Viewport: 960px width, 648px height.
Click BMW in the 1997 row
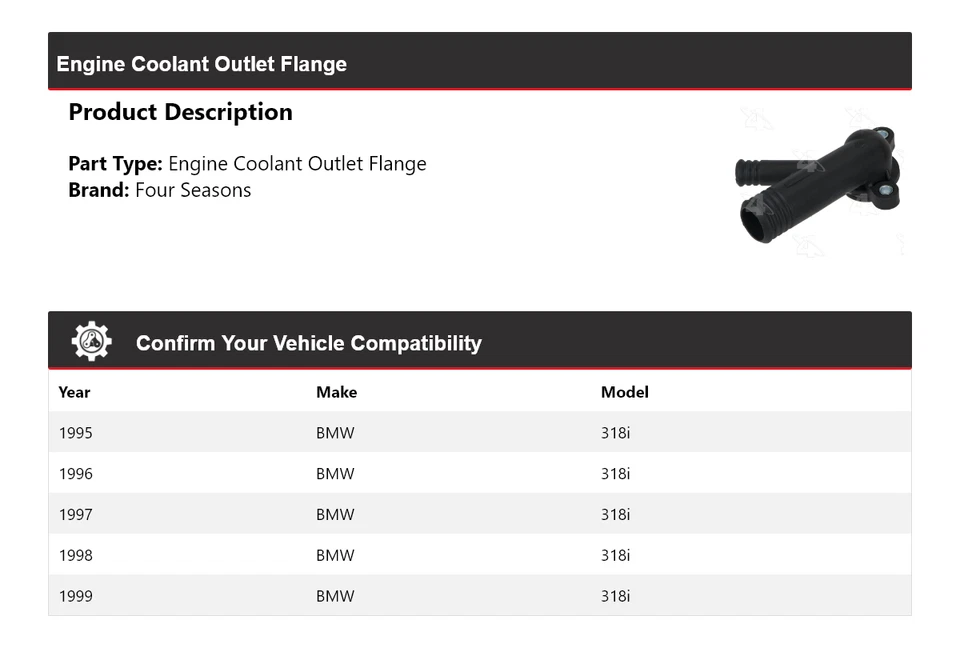coord(335,514)
